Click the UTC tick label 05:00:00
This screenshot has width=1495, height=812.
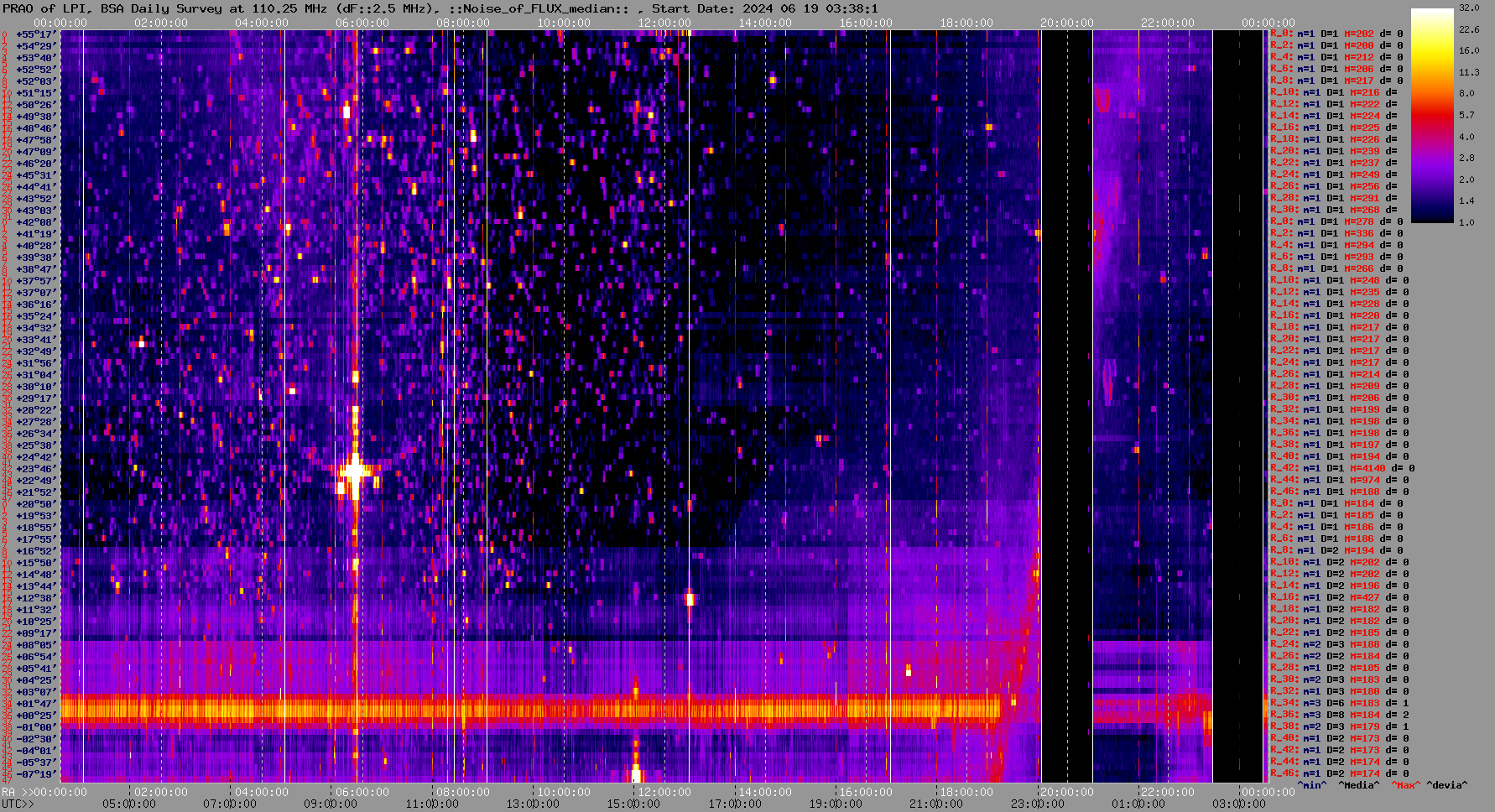click(x=129, y=804)
